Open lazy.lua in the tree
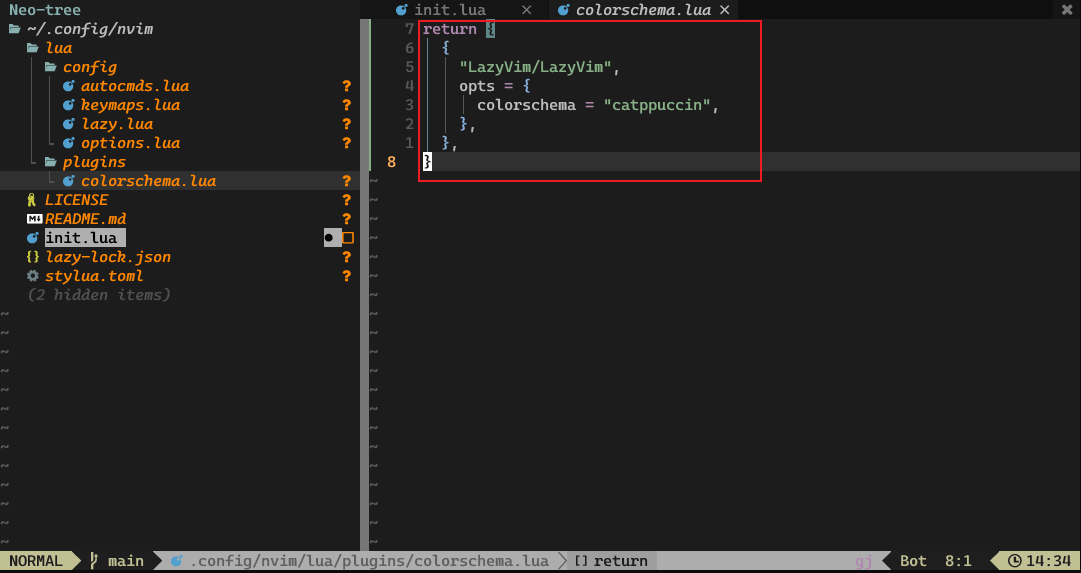This screenshot has width=1081, height=573. [117, 124]
